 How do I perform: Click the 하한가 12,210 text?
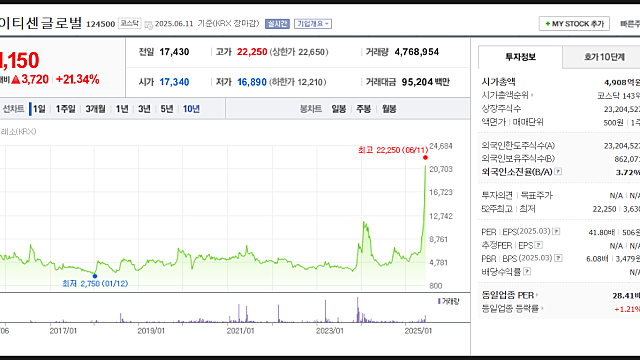298,82
